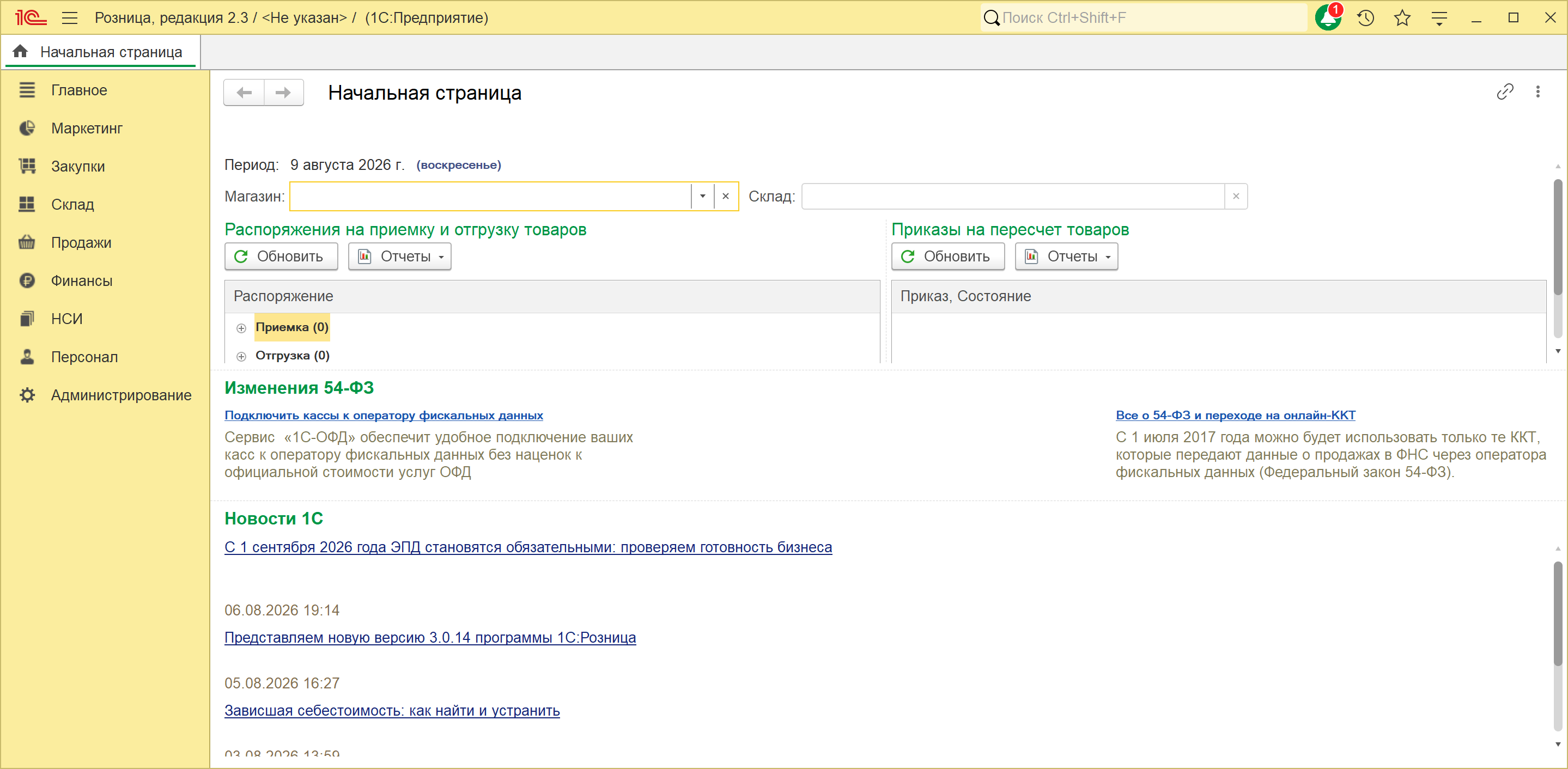The width and height of the screenshot is (1568, 769).
Task: Click the upper panel vertical scrollbar
Action: [x=1558, y=237]
